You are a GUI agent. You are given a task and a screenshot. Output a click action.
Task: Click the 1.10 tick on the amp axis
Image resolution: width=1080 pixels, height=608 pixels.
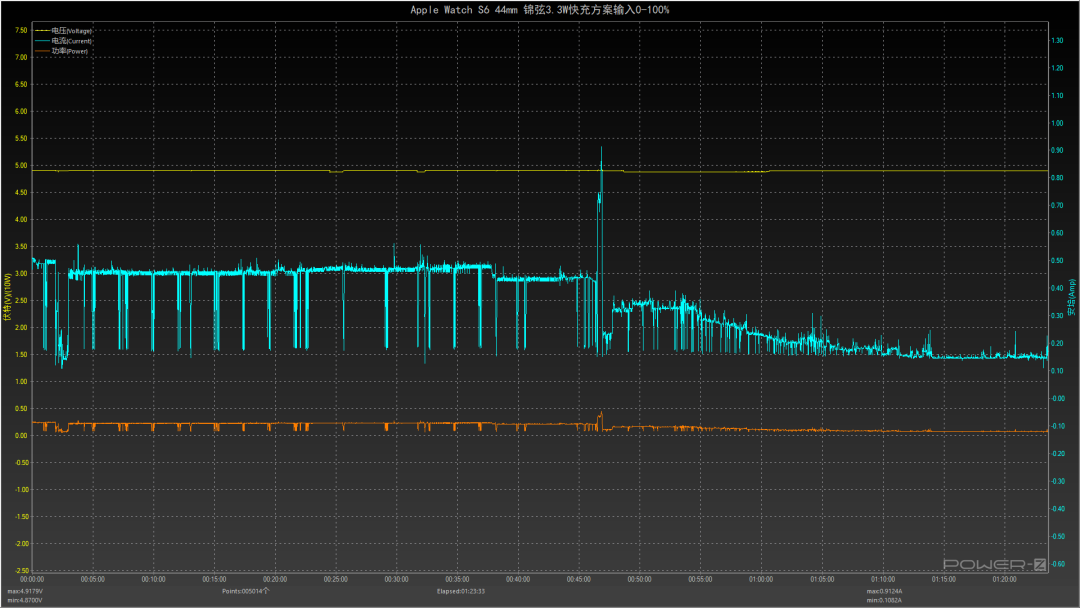click(x=1057, y=96)
